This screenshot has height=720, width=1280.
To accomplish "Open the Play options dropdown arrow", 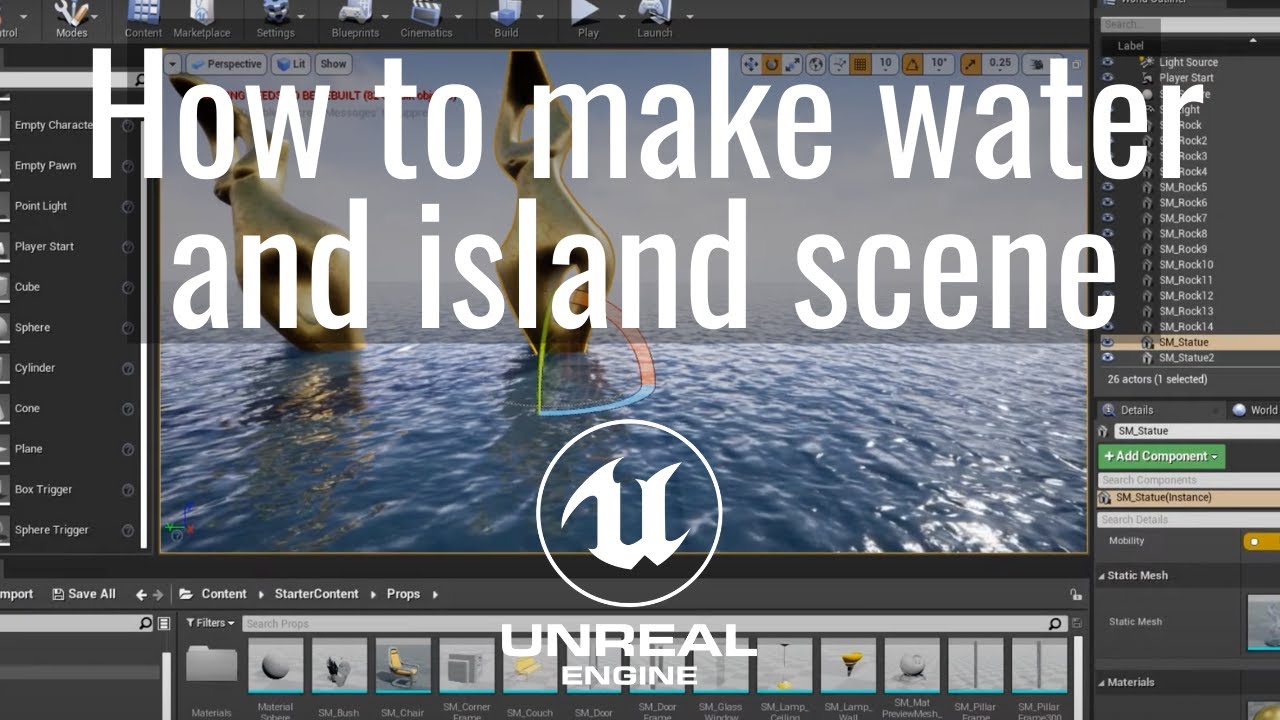I will click(620, 16).
